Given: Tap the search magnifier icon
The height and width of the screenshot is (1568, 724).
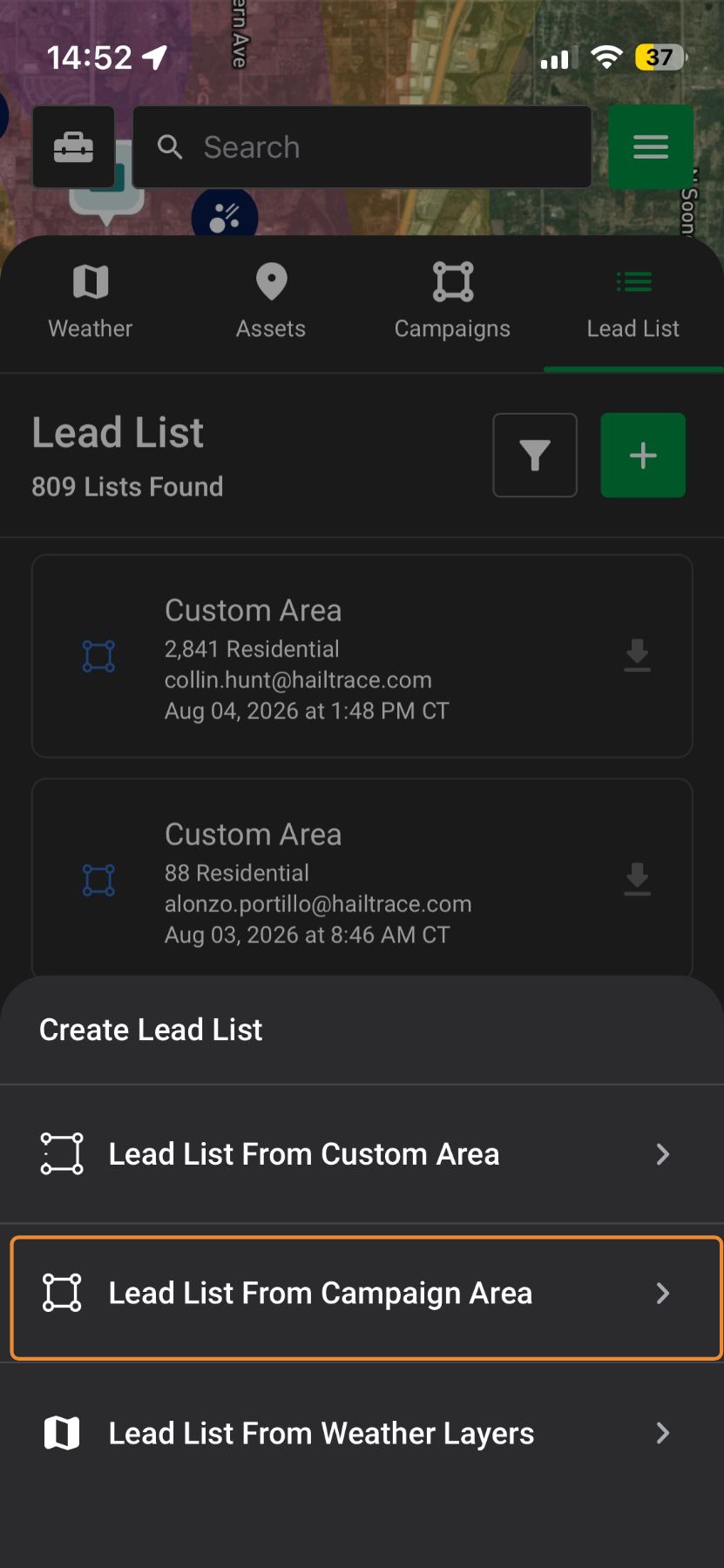Looking at the screenshot, I should click(x=170, y=147).
